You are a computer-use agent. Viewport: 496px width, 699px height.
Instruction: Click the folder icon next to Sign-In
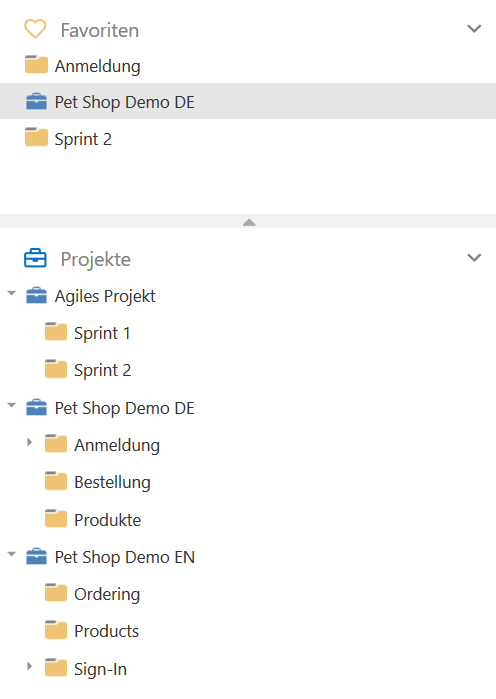[56, 668]
